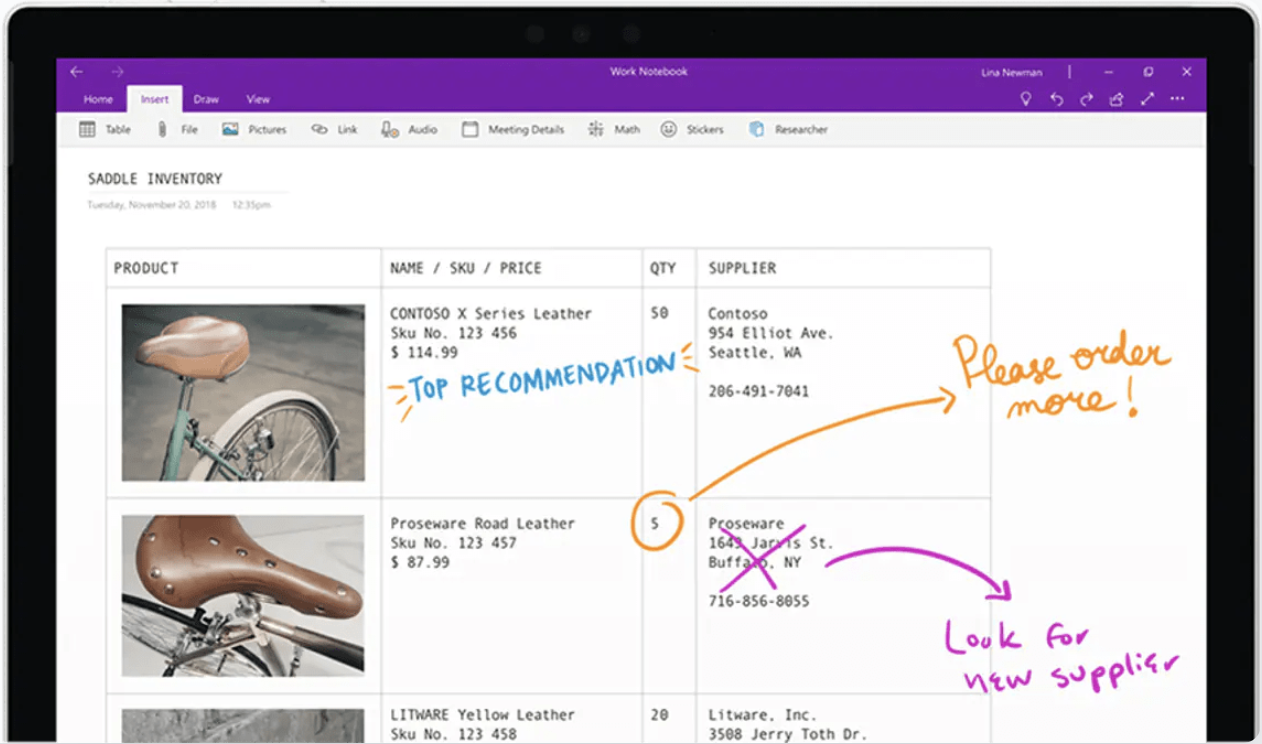Go back with the left arrow

click(76, 72)
